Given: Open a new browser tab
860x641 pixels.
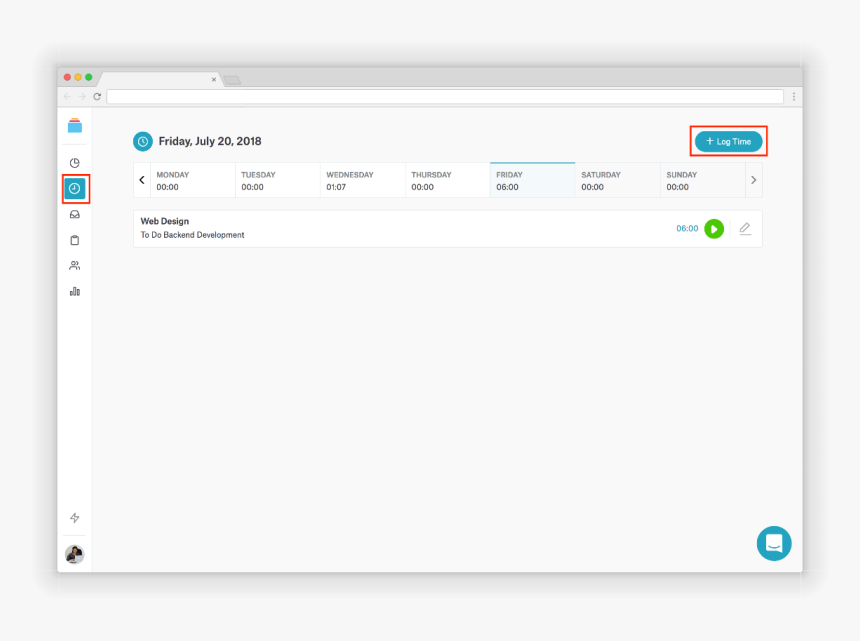Looking at the screenshot, I should 233,80.
